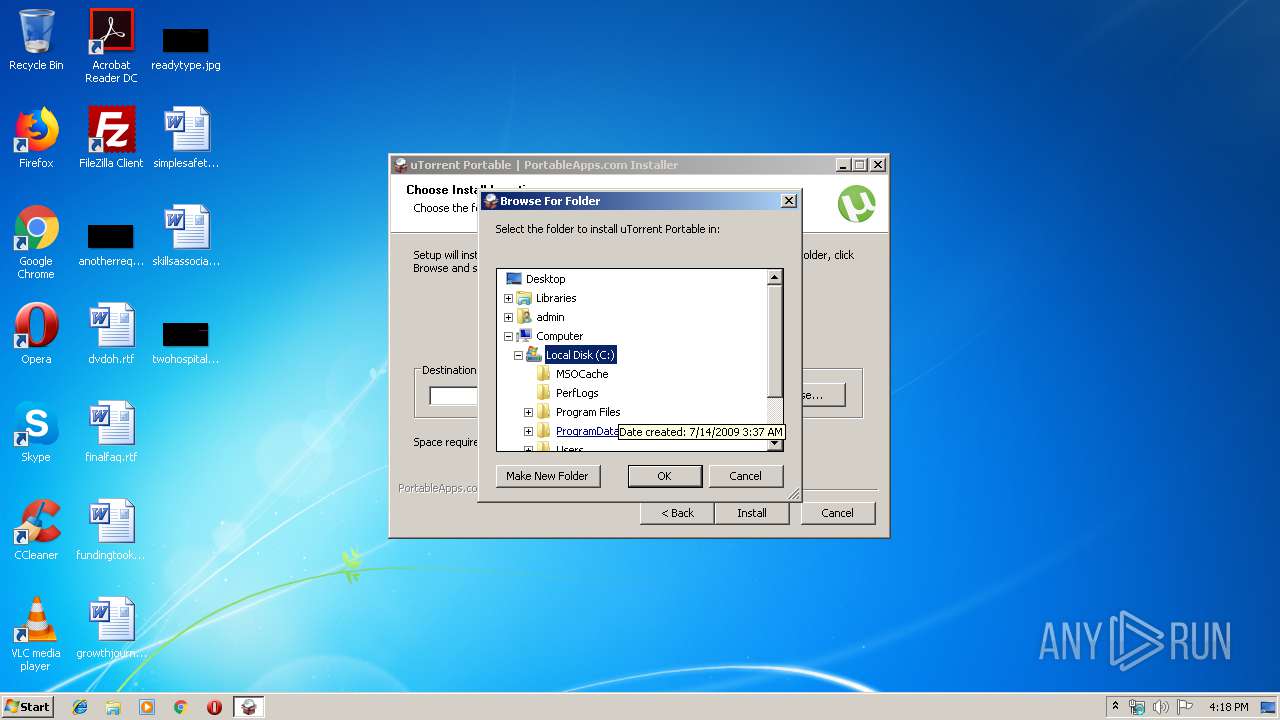
Task: Select the Program Files folder
Action: pos(588,412)
